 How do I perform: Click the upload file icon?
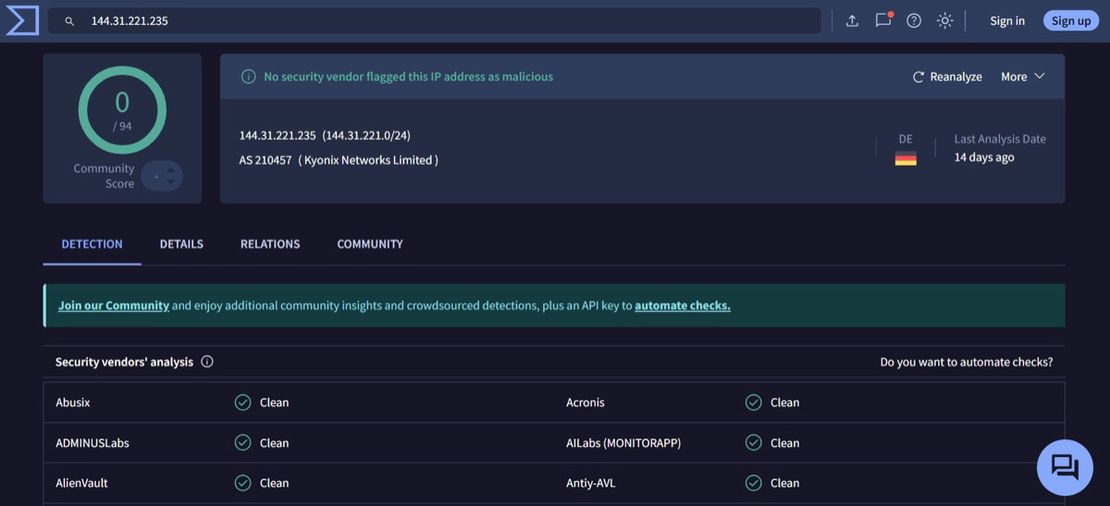tap(852, 20)
